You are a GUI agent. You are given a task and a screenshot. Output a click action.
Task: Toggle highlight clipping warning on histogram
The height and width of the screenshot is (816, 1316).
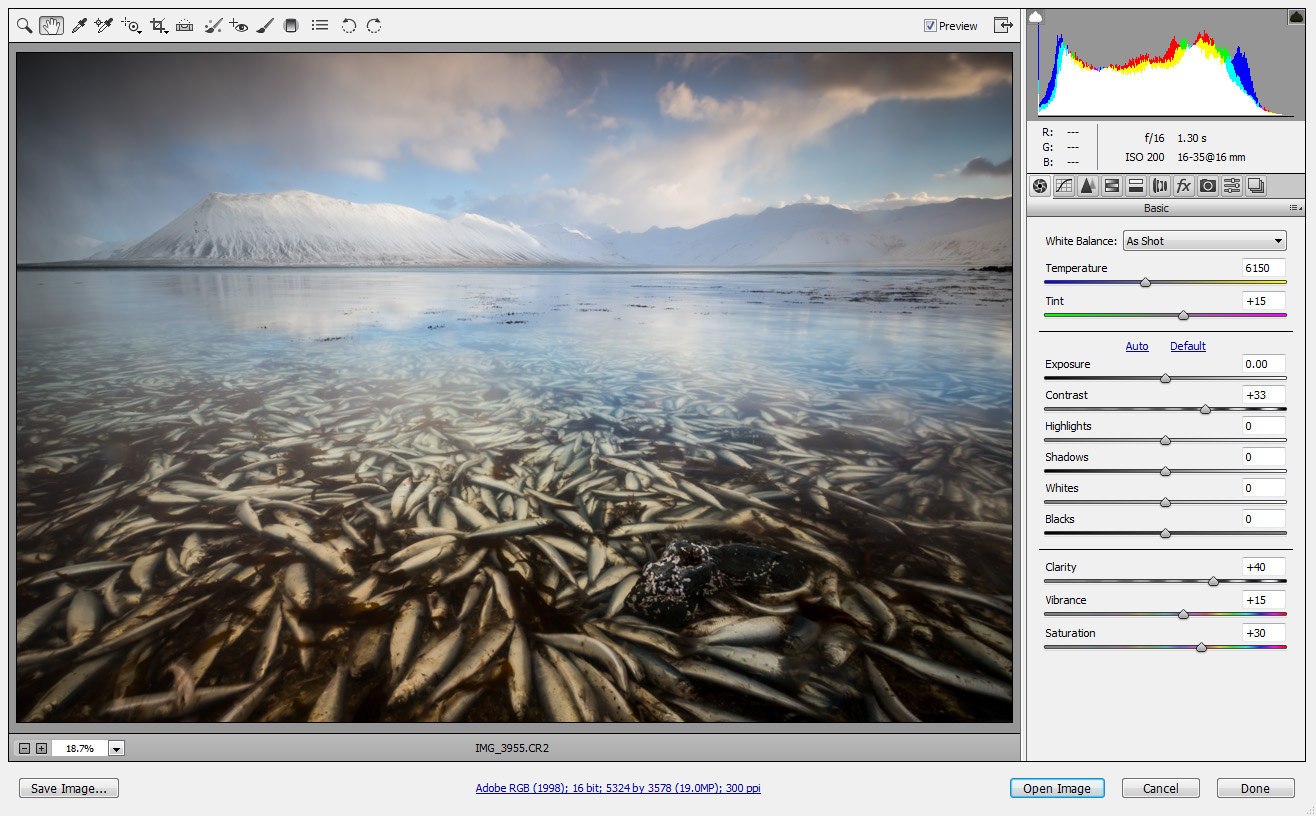coord(1294,17)
